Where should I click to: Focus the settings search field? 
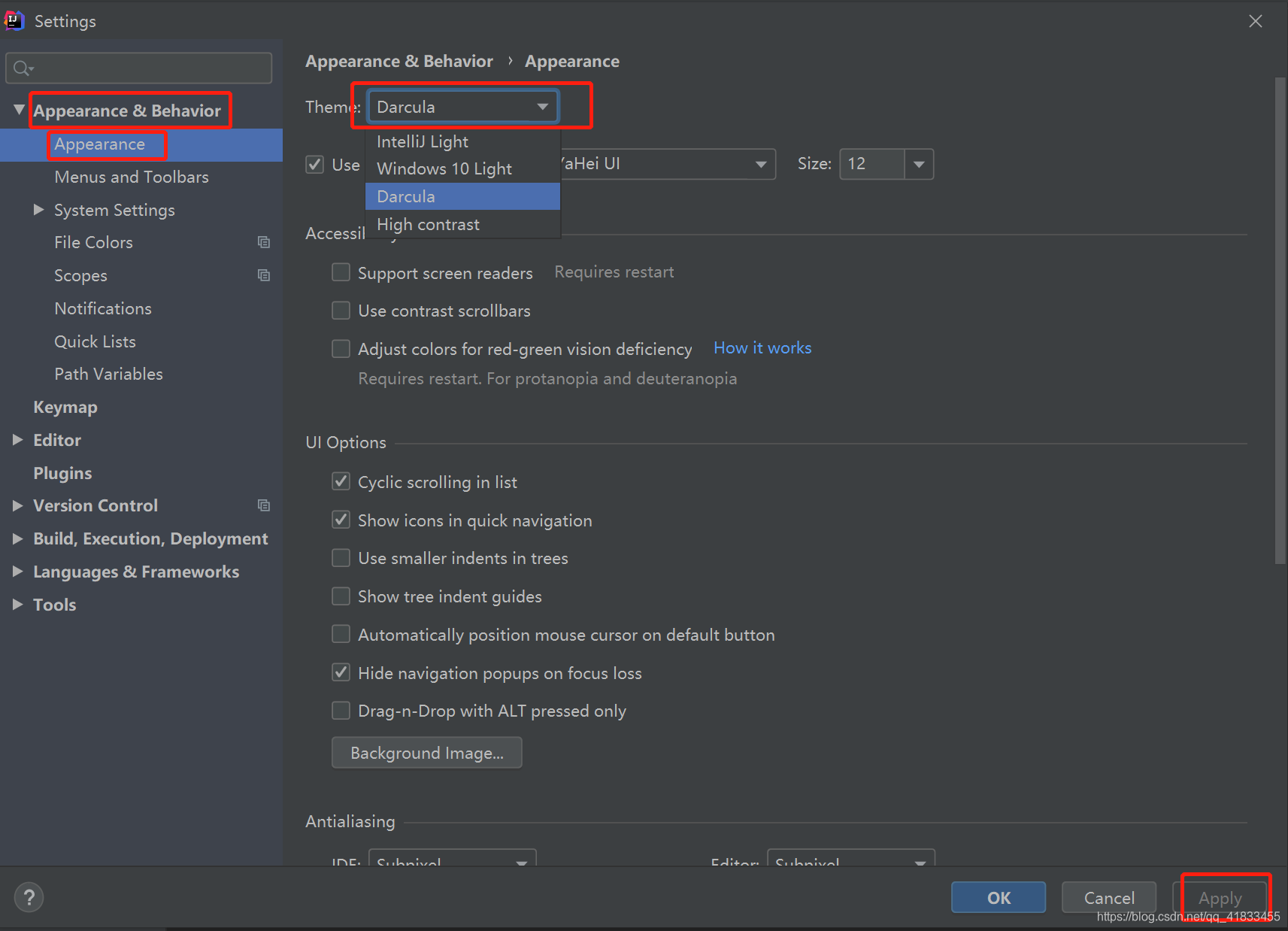tap(139, 68)
